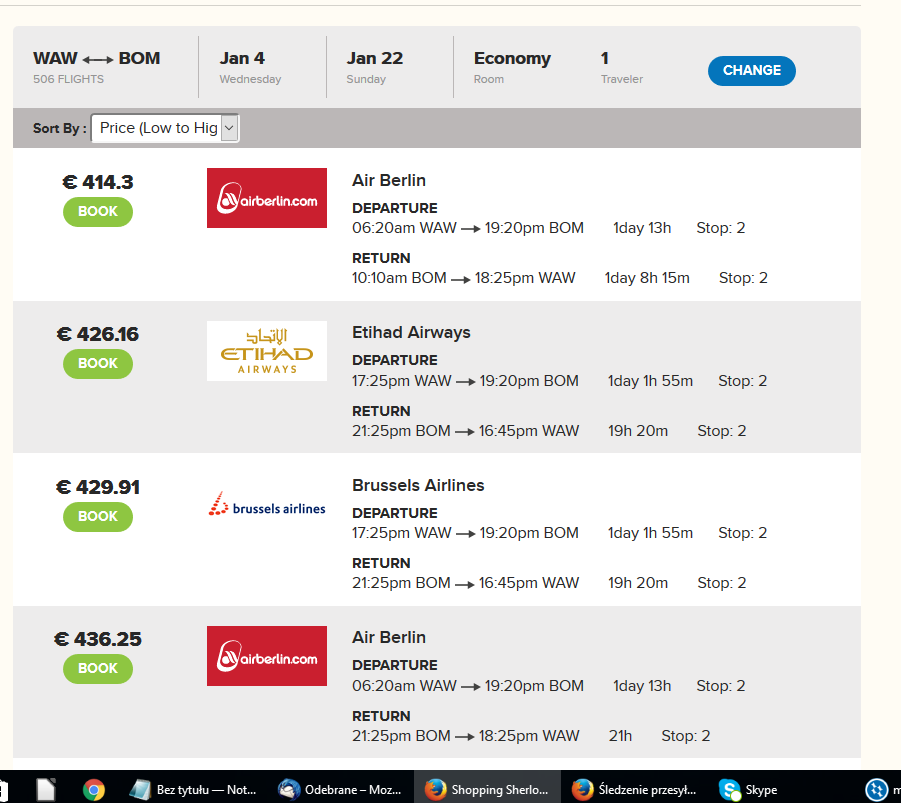901x803 pixels.
Task: Click the 1 Traveler label
Action: 622,67
